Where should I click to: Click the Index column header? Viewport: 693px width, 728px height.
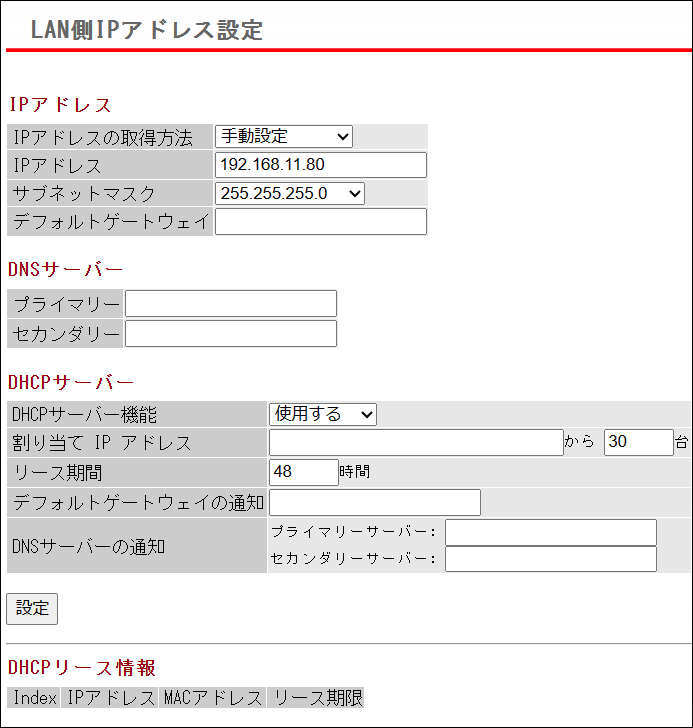coord(34,698)
